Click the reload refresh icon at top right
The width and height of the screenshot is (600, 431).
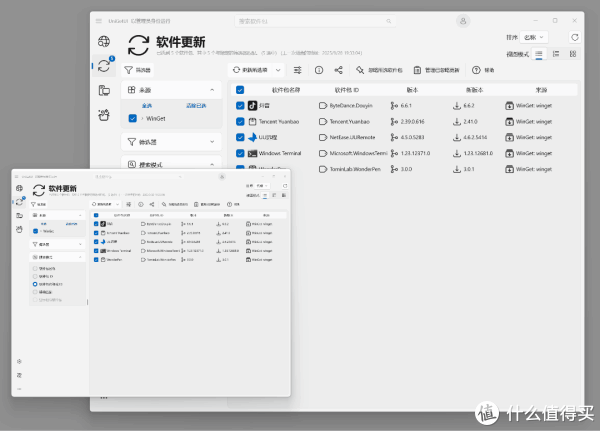coord(574,37)
